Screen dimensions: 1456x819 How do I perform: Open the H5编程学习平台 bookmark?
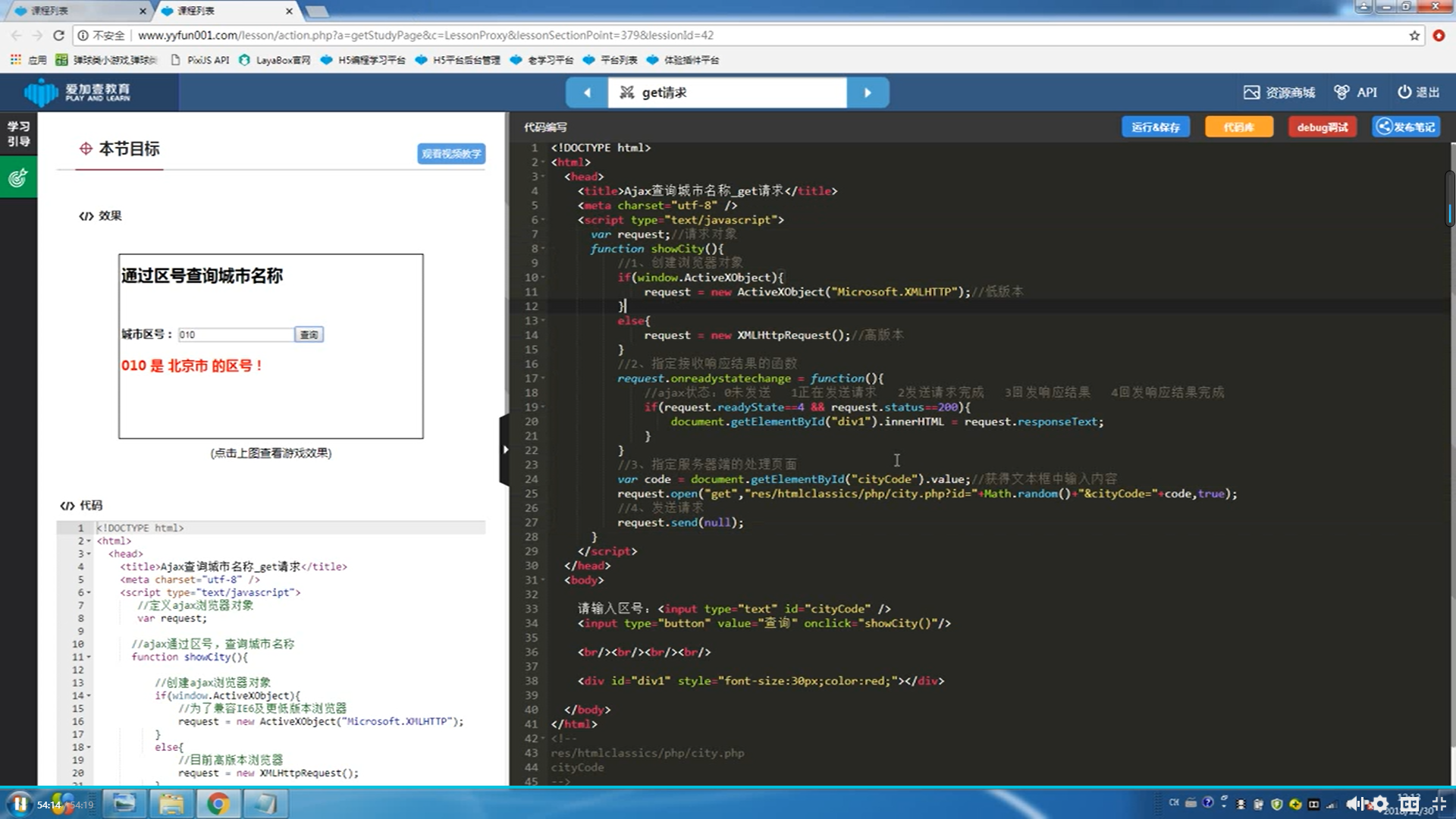363,60
